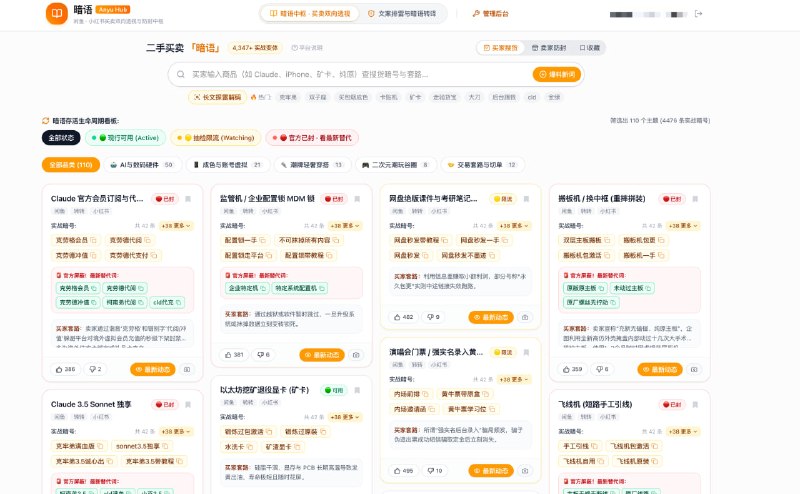Viewport: 800px width, 494px height.
Task: Copy 网盘秒发不墨迹 via its copy icon
Action: [x=492, y=255]
